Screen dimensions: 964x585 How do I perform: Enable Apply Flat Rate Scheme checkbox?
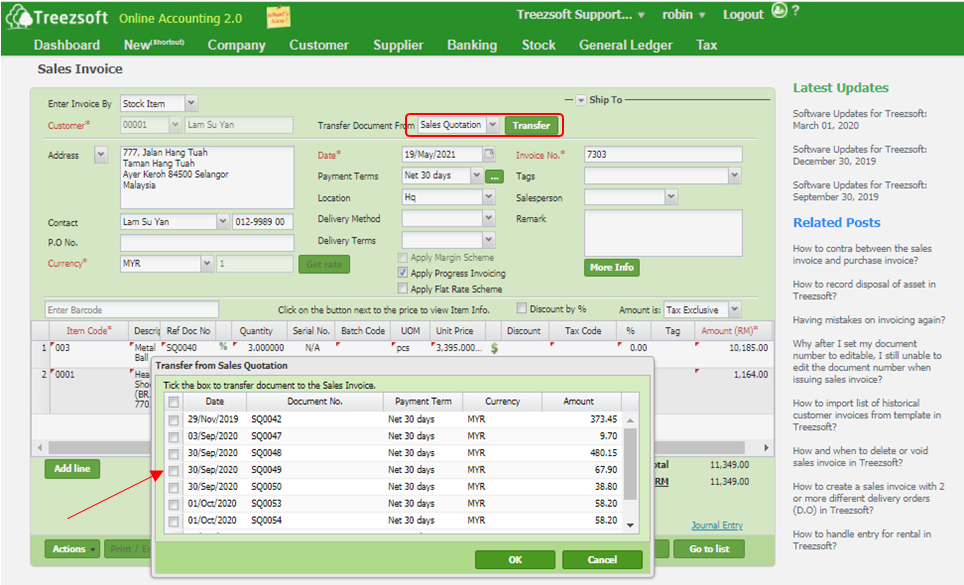403,289
